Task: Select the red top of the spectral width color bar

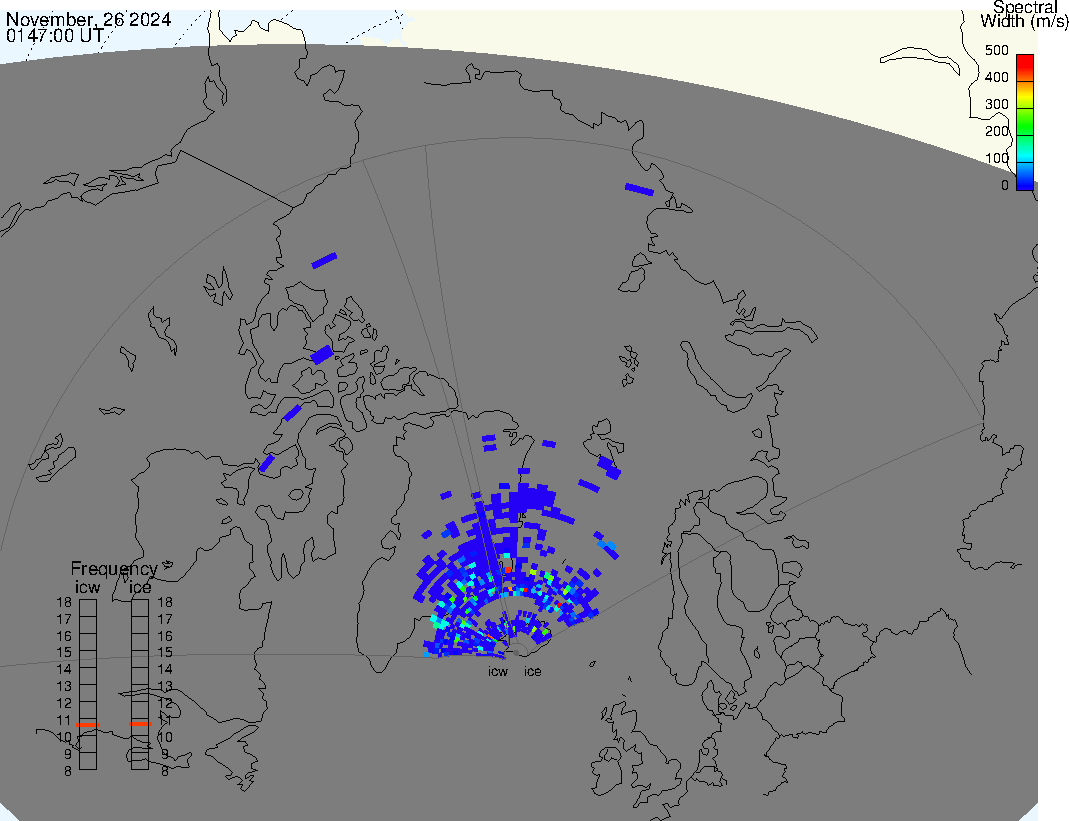Action: coord(1025,67)
